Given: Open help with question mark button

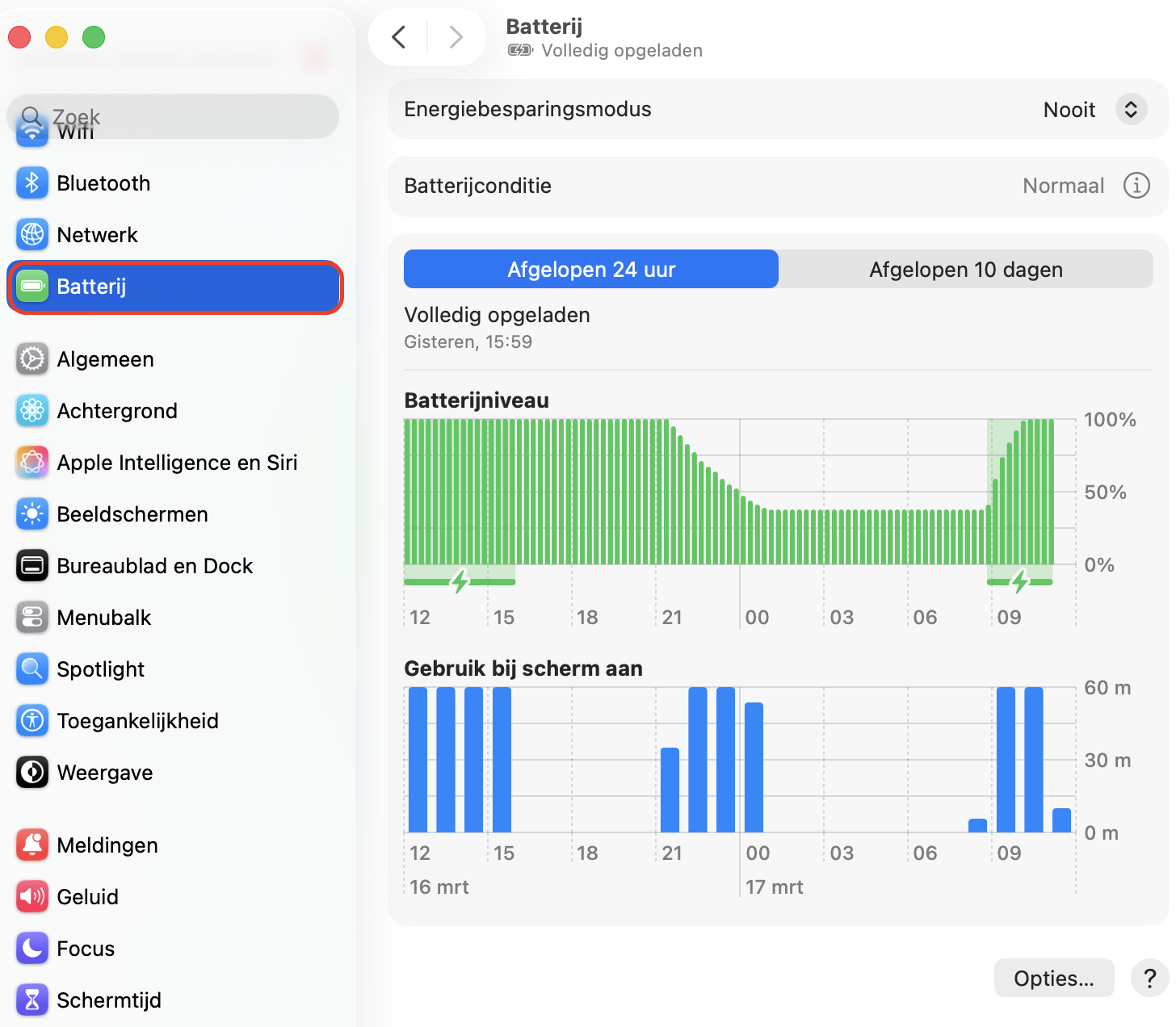Looking at the screenshot, I should tap(1149, 979).
